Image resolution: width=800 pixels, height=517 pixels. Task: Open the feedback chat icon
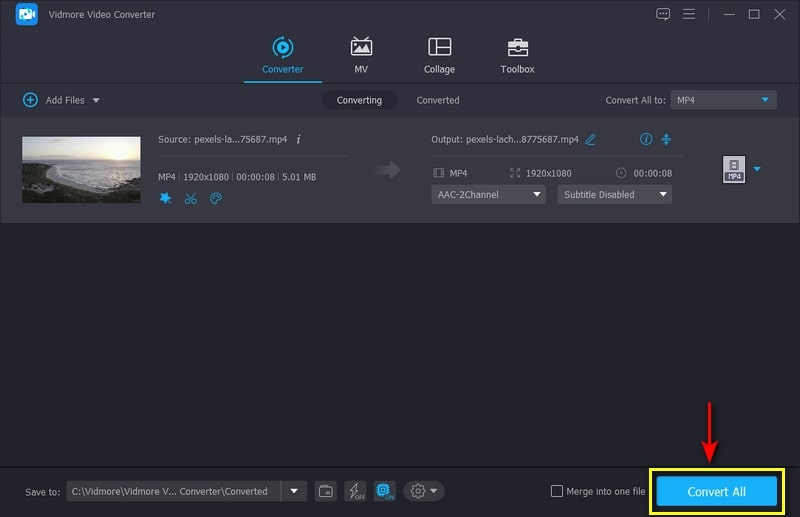pos(663,14)
